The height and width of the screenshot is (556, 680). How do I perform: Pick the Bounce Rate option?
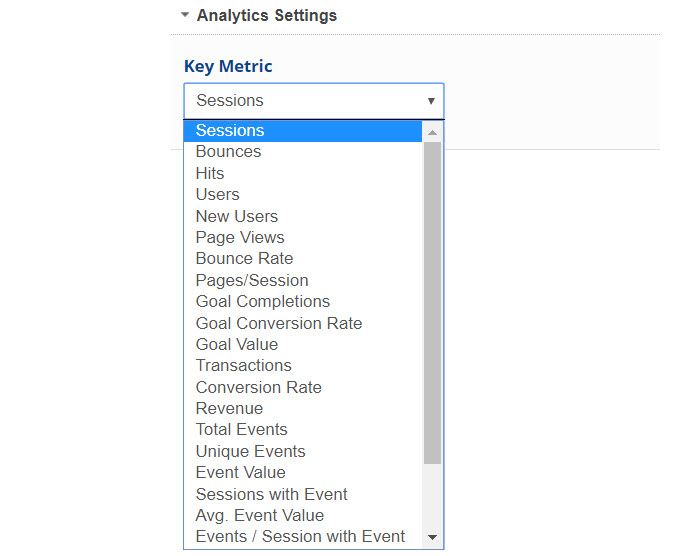(244, 258)
